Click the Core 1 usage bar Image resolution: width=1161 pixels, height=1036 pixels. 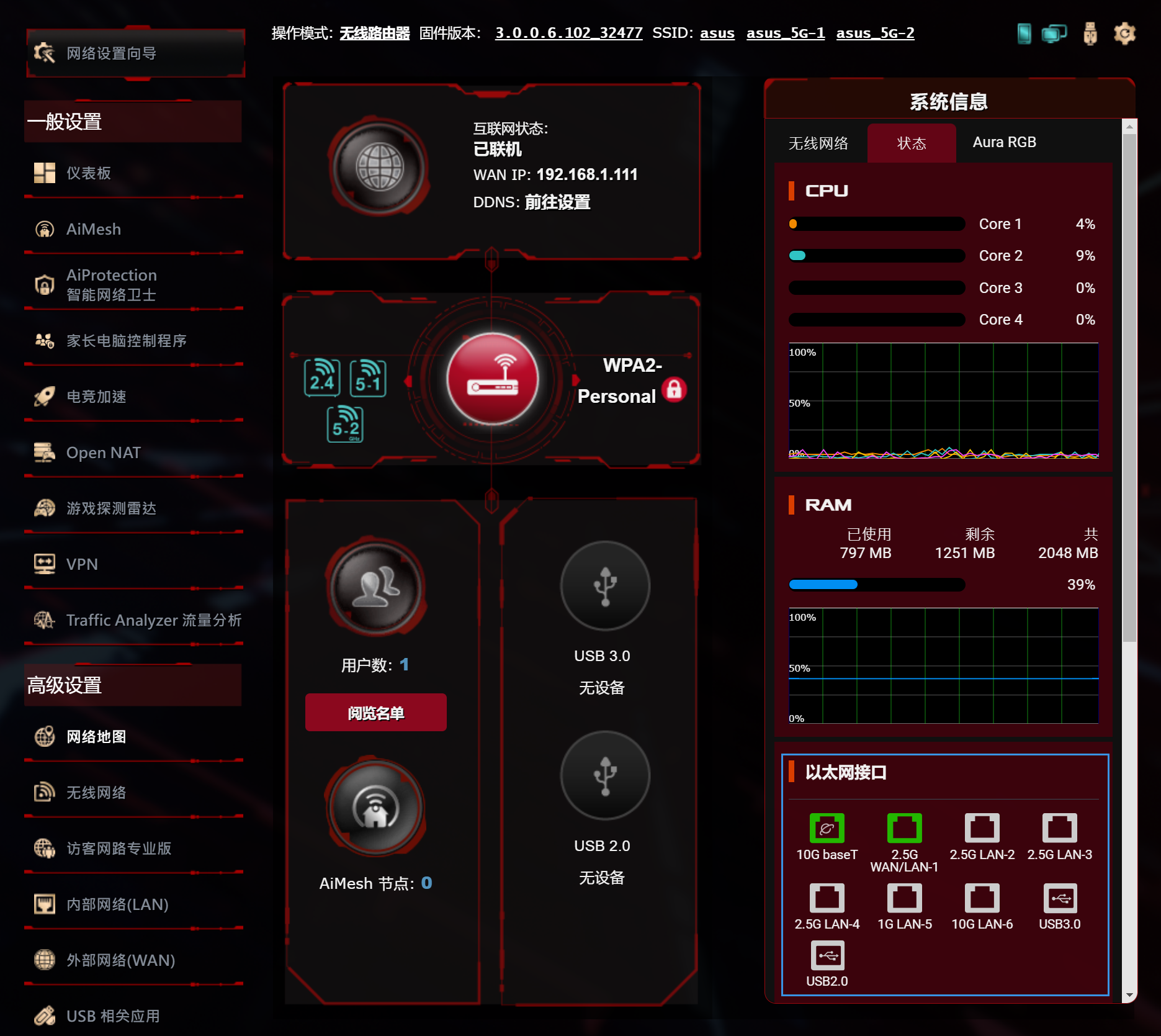click(x=877, y=224)
